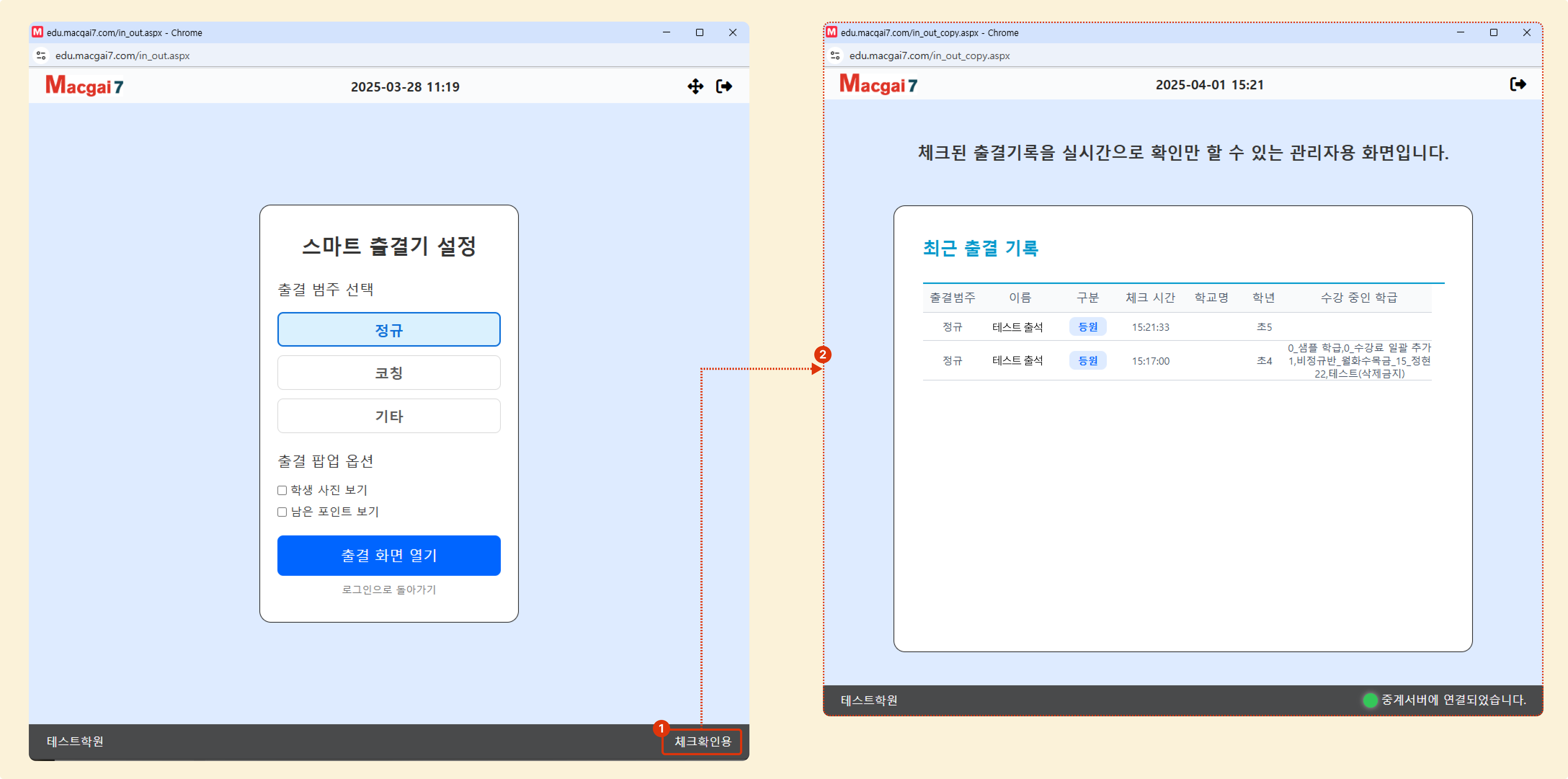The width and height of the screenshot is (1568, 779).
Task: Maximize the in_out_copy.aspx Chrome window
Action: point(1493,32)
